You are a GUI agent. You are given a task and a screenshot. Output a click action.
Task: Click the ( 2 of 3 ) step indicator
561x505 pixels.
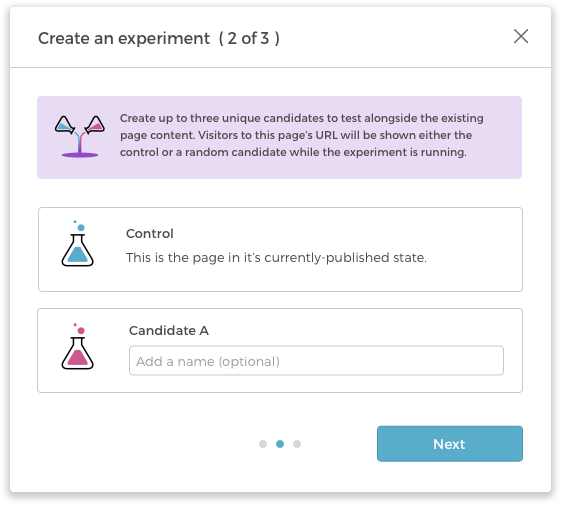coord(249,38)
